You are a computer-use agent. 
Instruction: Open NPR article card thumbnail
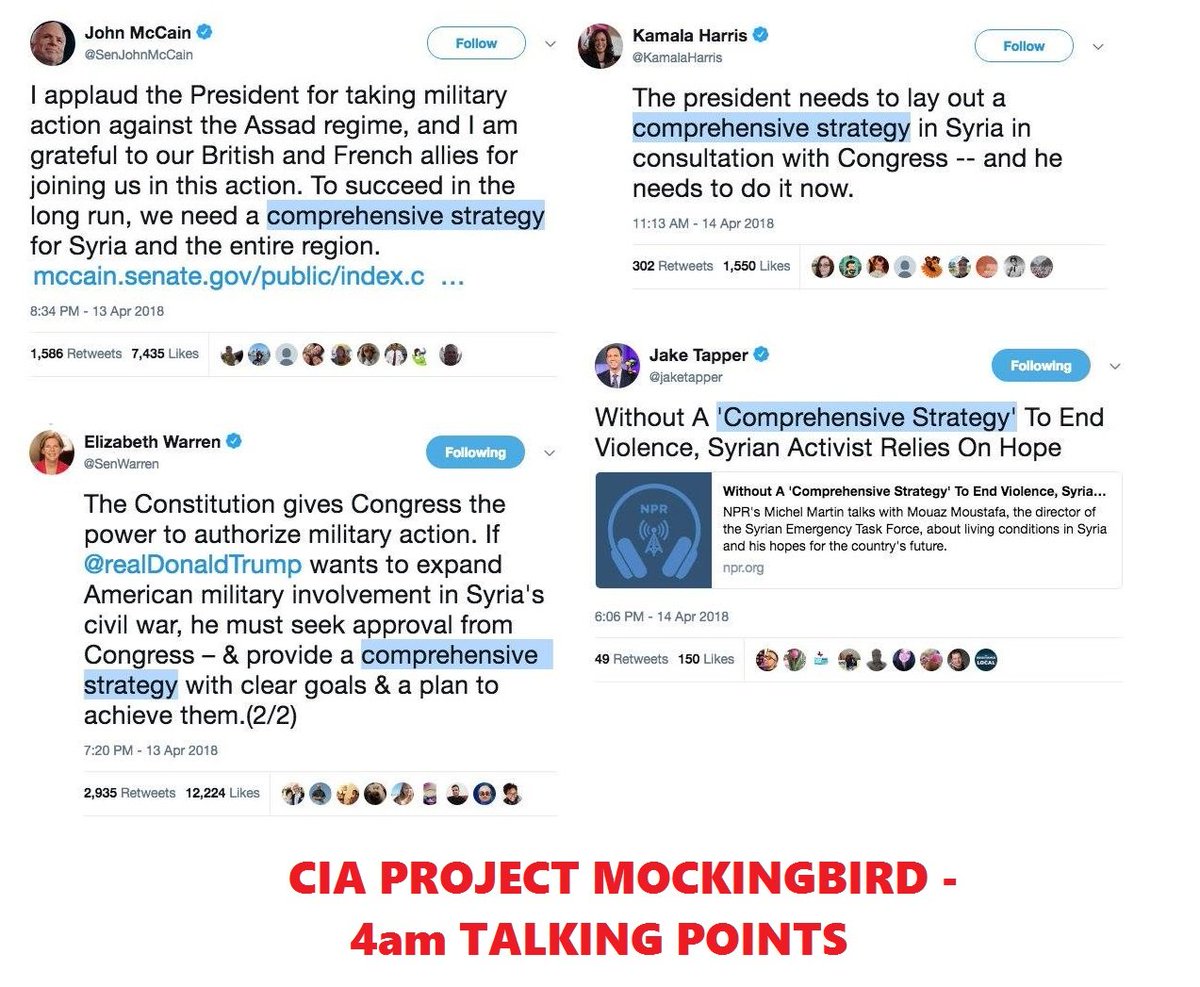[654, 530]
